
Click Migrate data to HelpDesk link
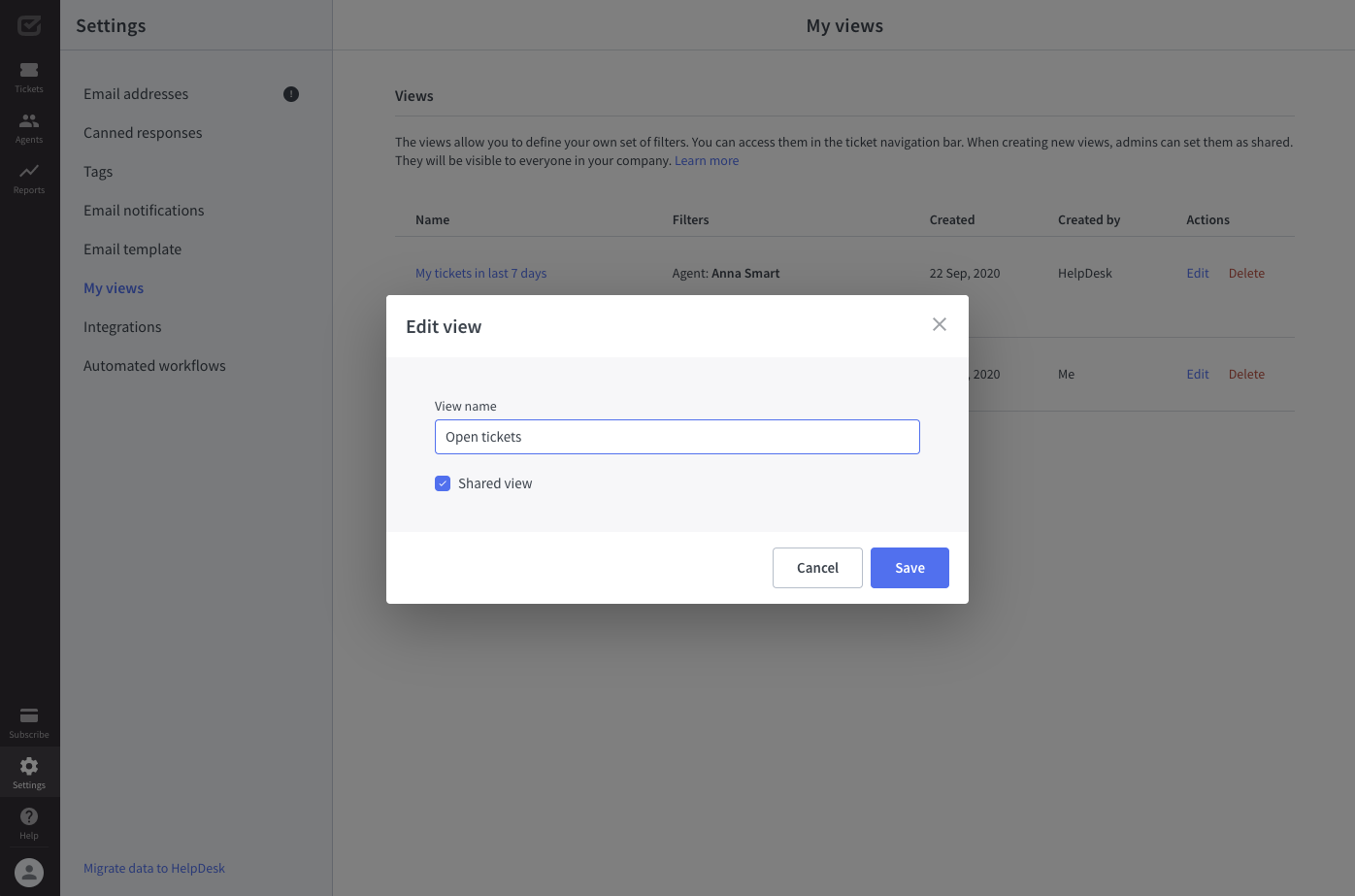[154, 867]
